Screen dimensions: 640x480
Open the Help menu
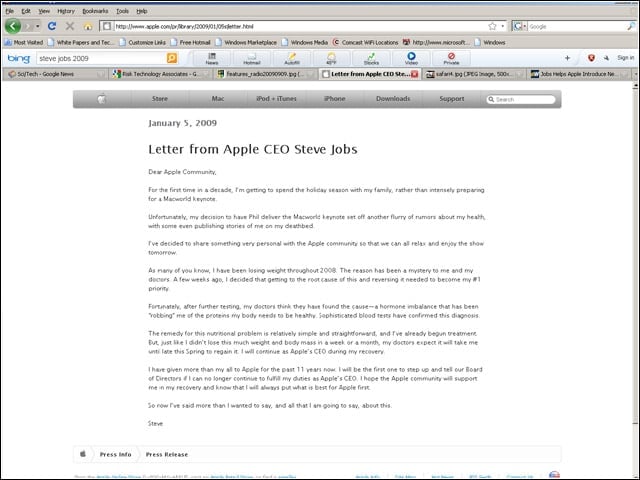[142, 11]
